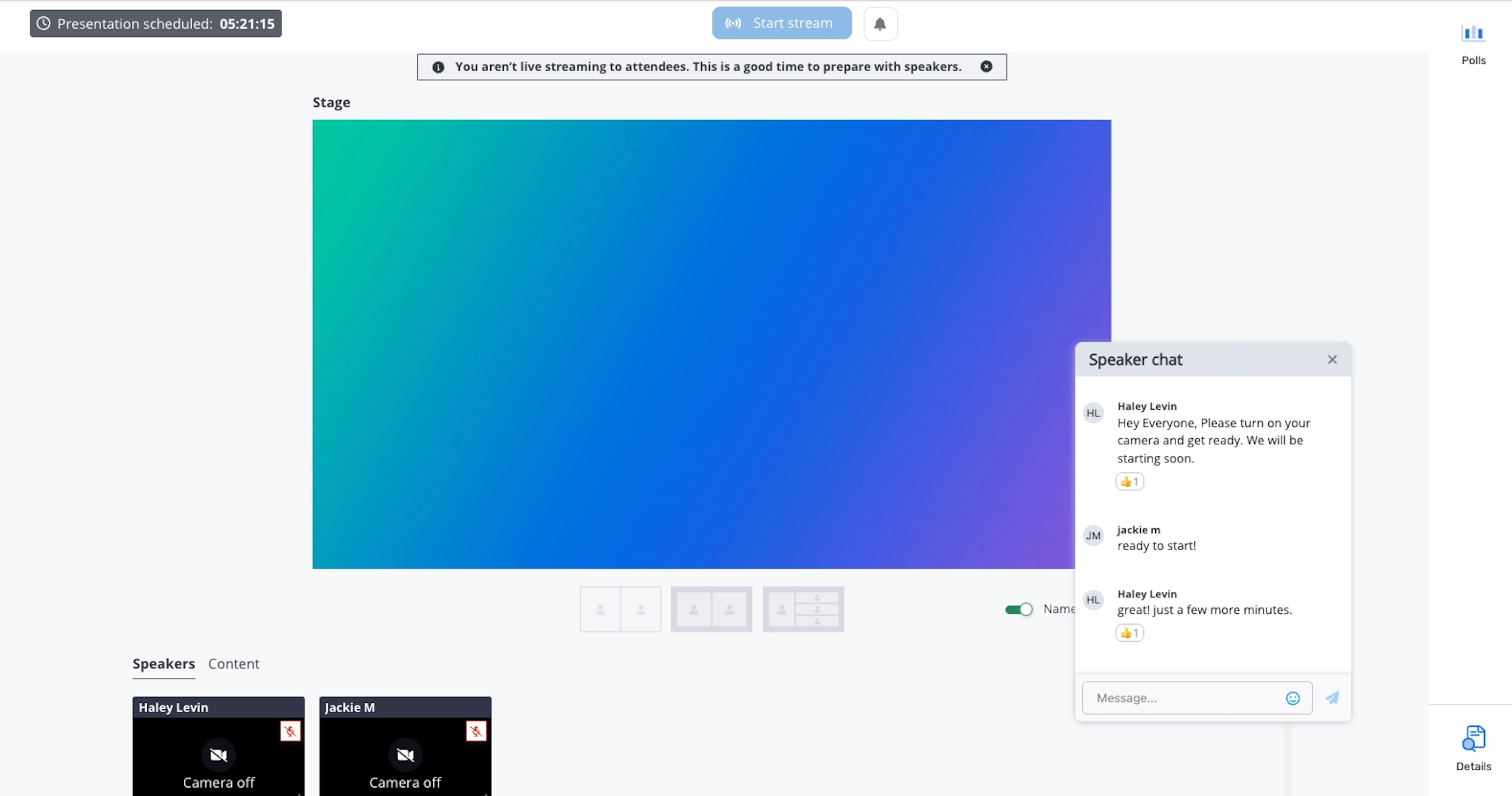
Task: Click the Stage heading text
Action: 331,103
